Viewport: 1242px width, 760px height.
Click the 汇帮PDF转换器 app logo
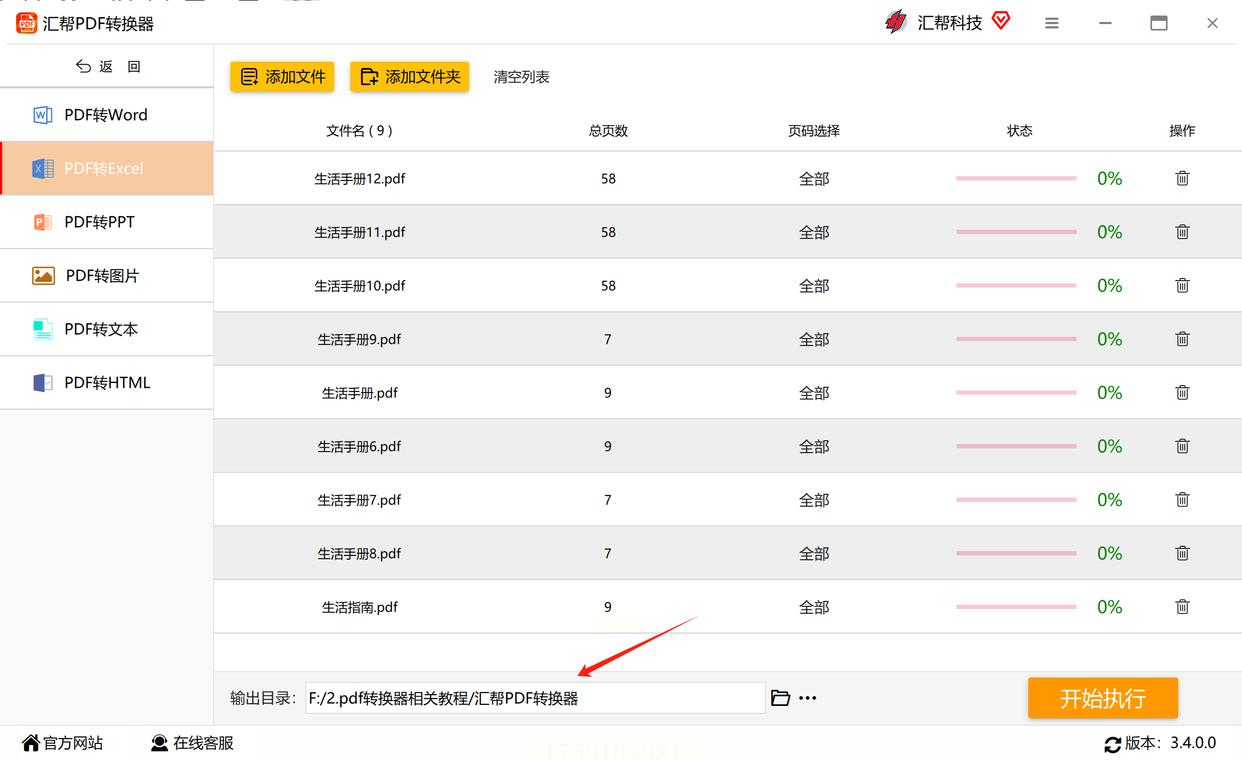(27, 23)
